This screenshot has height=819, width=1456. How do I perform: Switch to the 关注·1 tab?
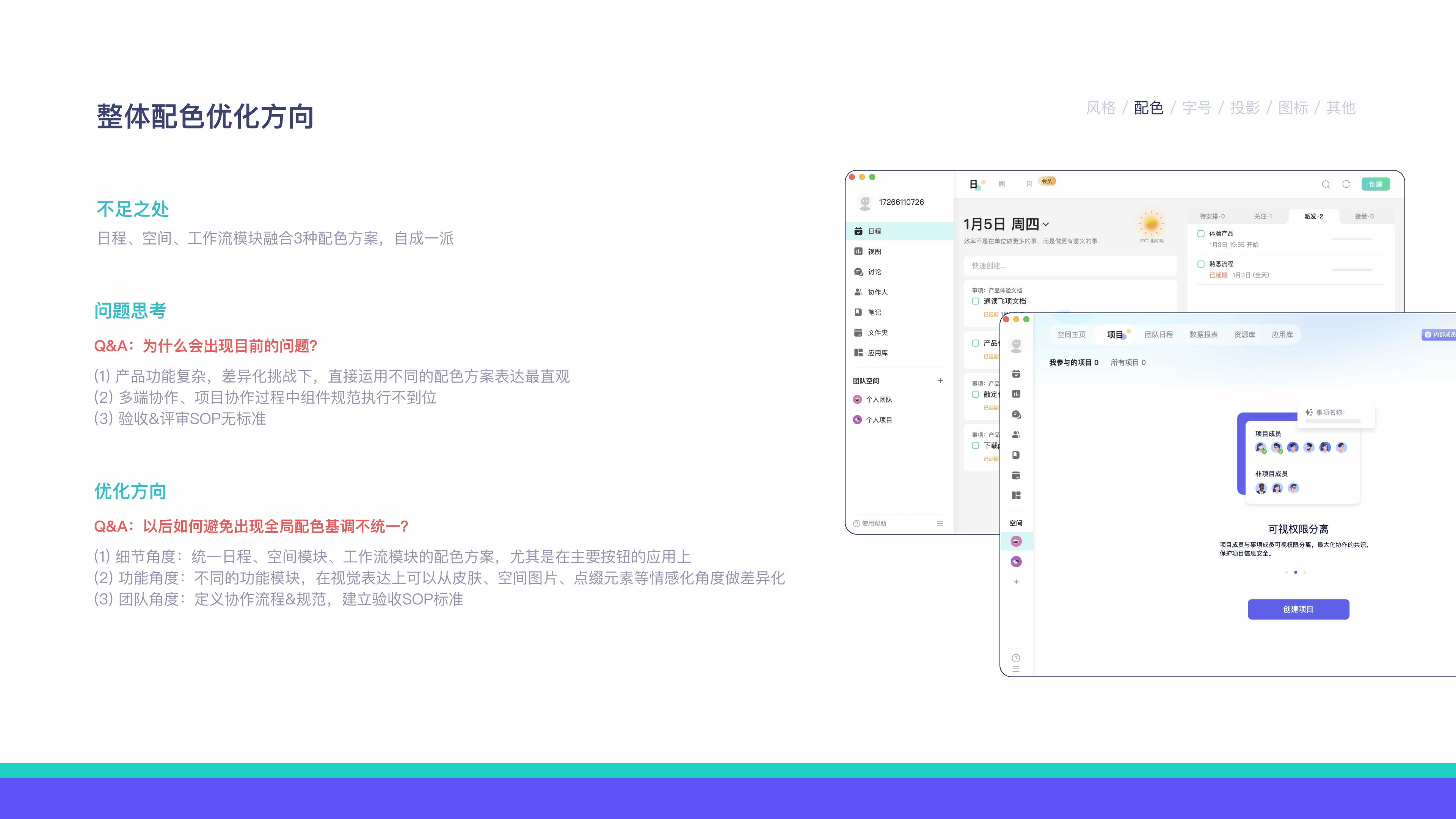[1263, 217]
